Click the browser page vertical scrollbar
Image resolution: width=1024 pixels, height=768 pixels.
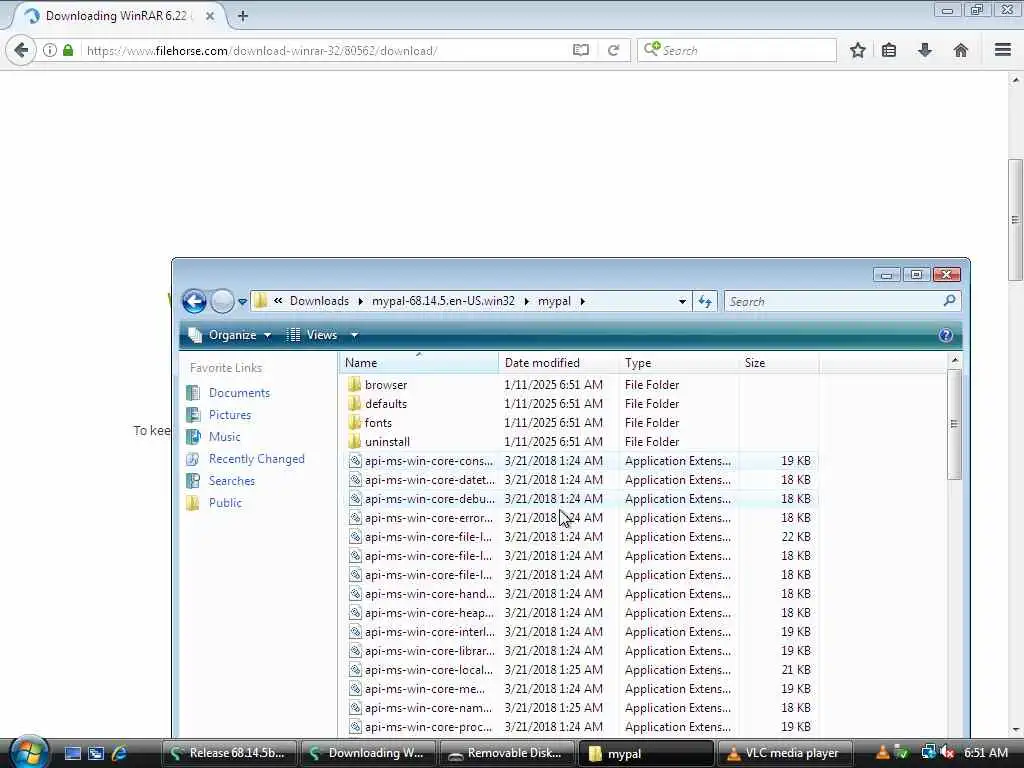(1015, 220)
